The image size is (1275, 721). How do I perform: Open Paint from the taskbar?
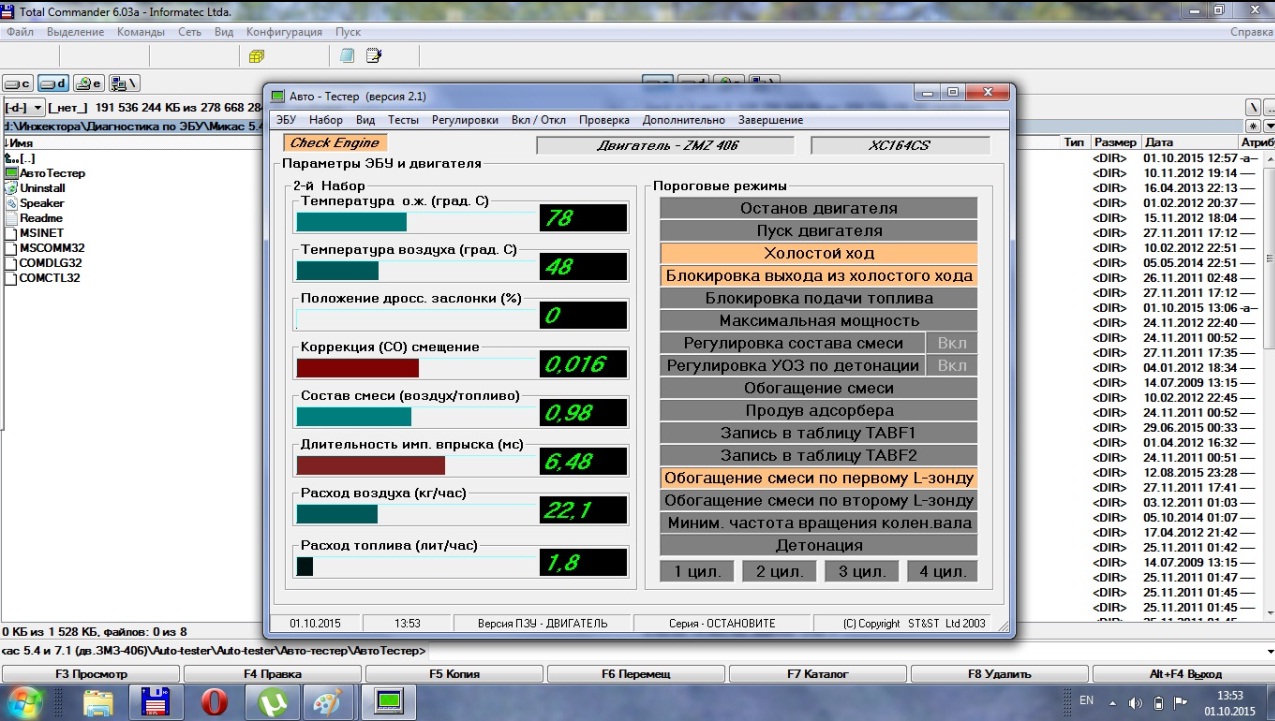[x=327, y=702]
